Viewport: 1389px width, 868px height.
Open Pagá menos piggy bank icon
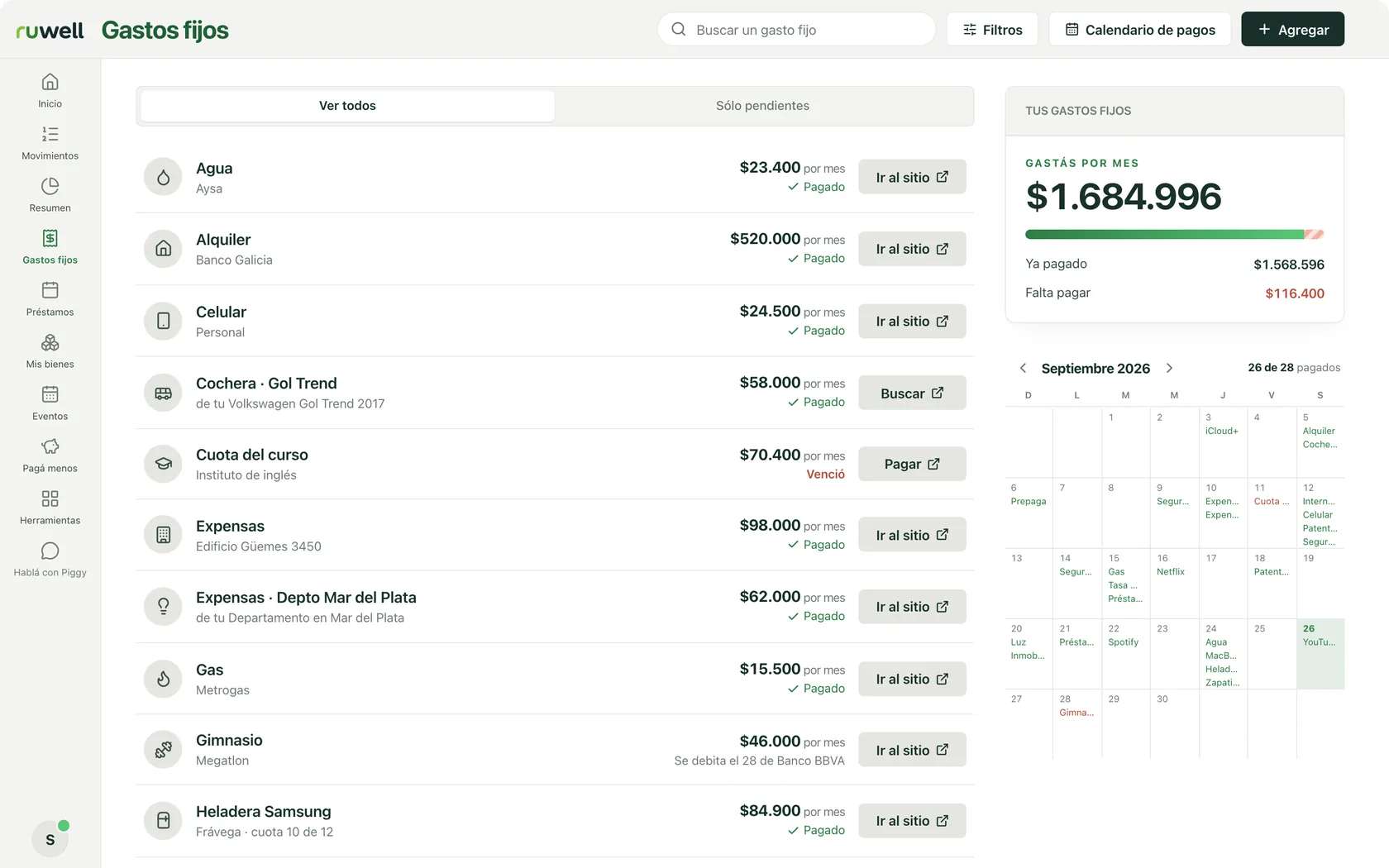(x=50, y=446)
